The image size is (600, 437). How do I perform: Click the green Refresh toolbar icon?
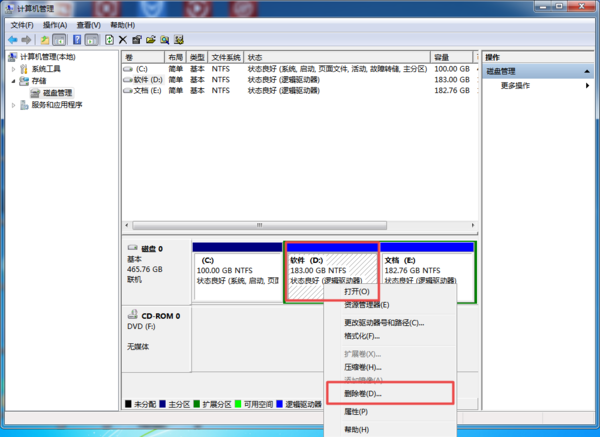pos(109,39)
